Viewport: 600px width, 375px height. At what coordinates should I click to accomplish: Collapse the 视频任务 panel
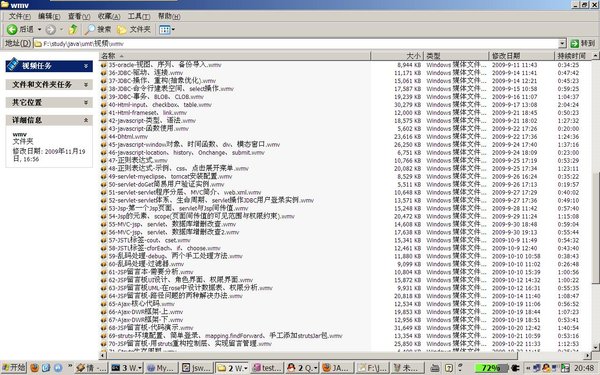click(x=86, y=66)
